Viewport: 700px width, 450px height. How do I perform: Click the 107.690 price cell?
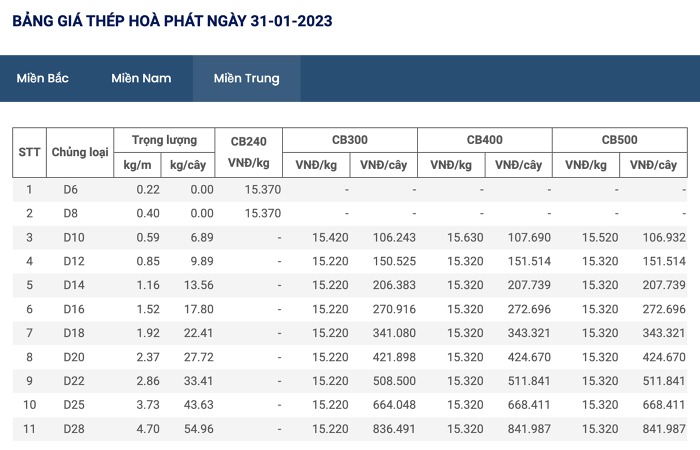529,238
